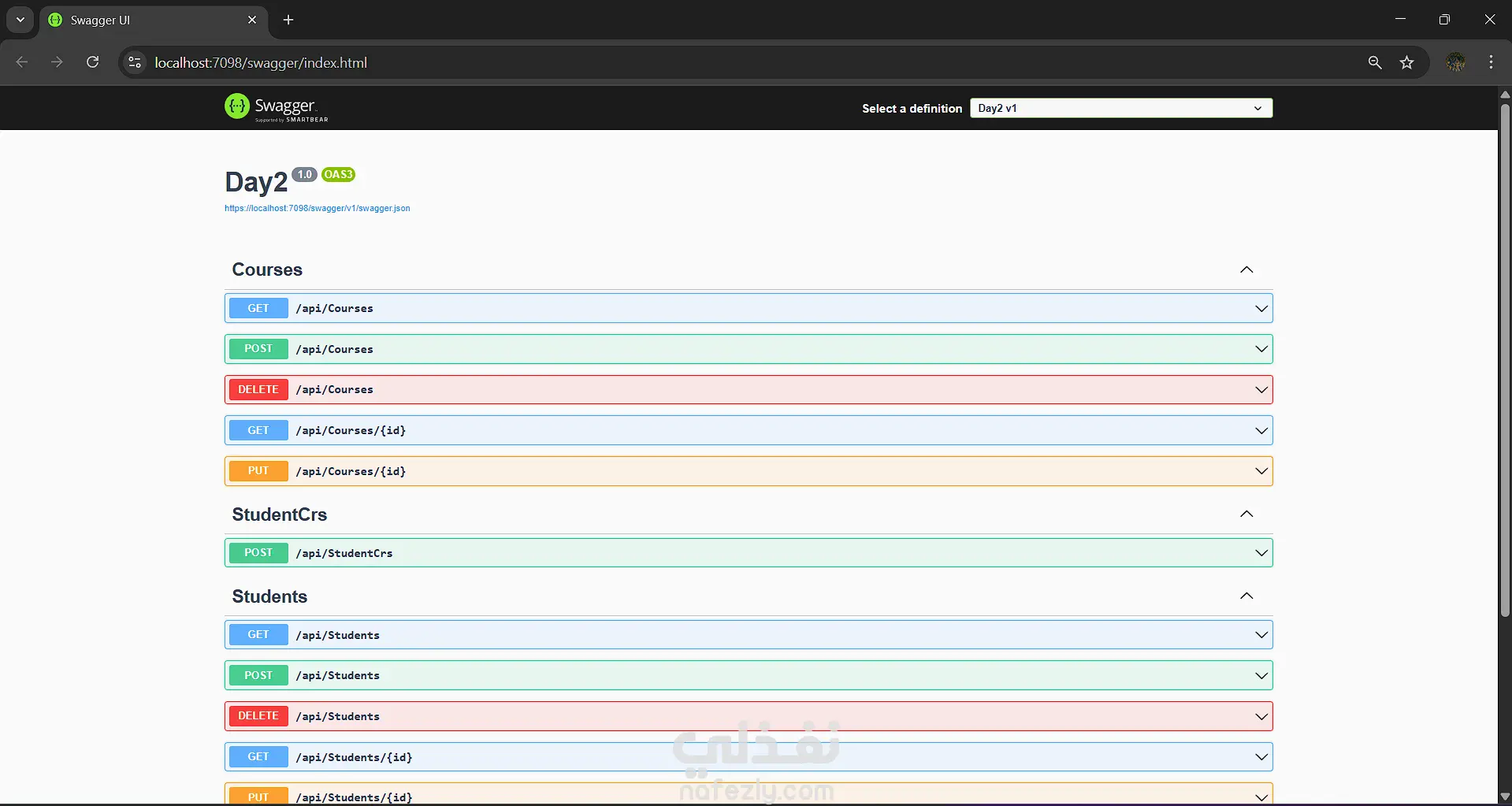Click the scrollbar up arrow

click(1505, 95)
